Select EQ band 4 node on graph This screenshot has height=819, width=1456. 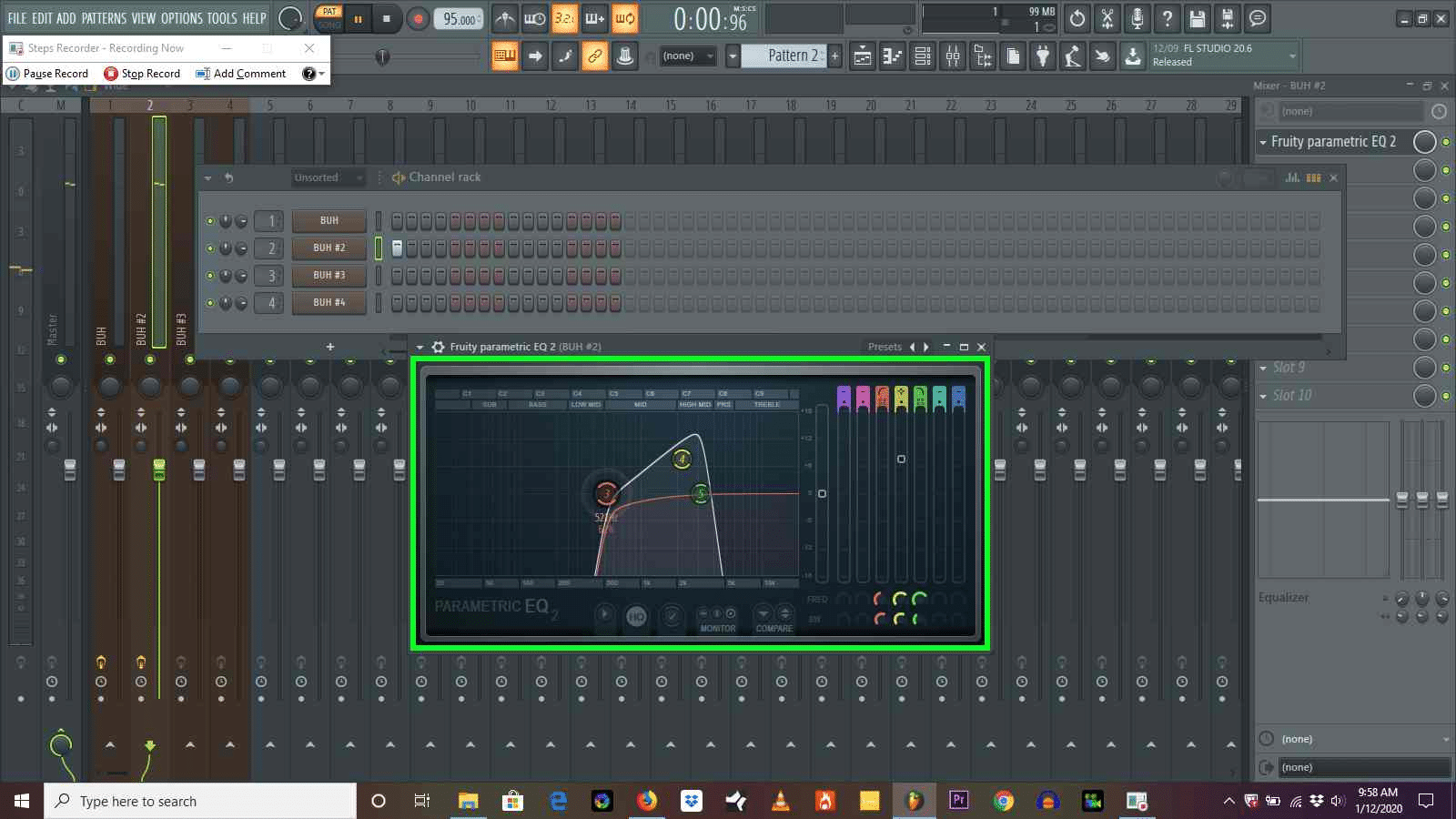click(682, 459)
